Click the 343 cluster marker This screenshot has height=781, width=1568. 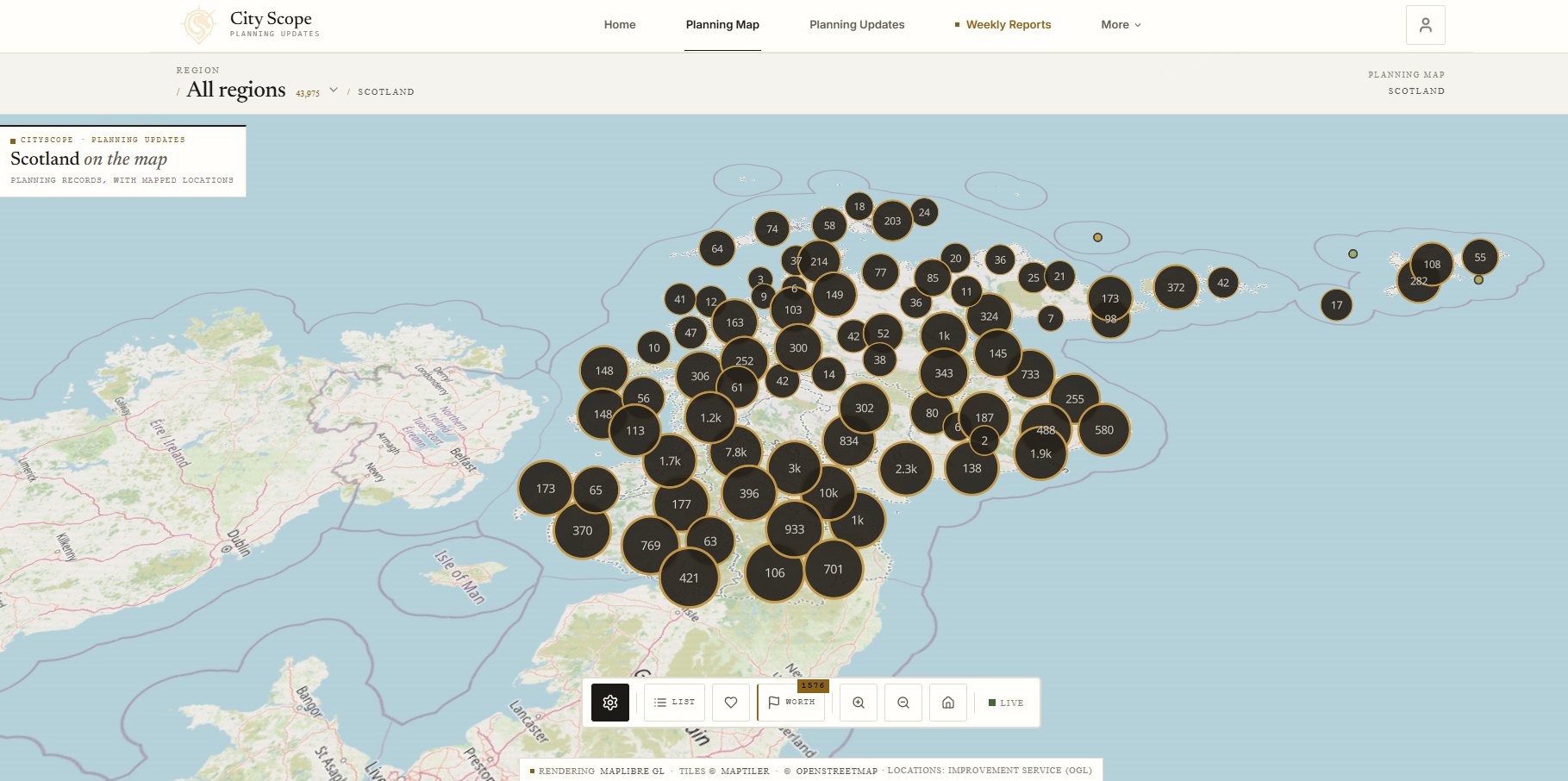pos(944,373)
